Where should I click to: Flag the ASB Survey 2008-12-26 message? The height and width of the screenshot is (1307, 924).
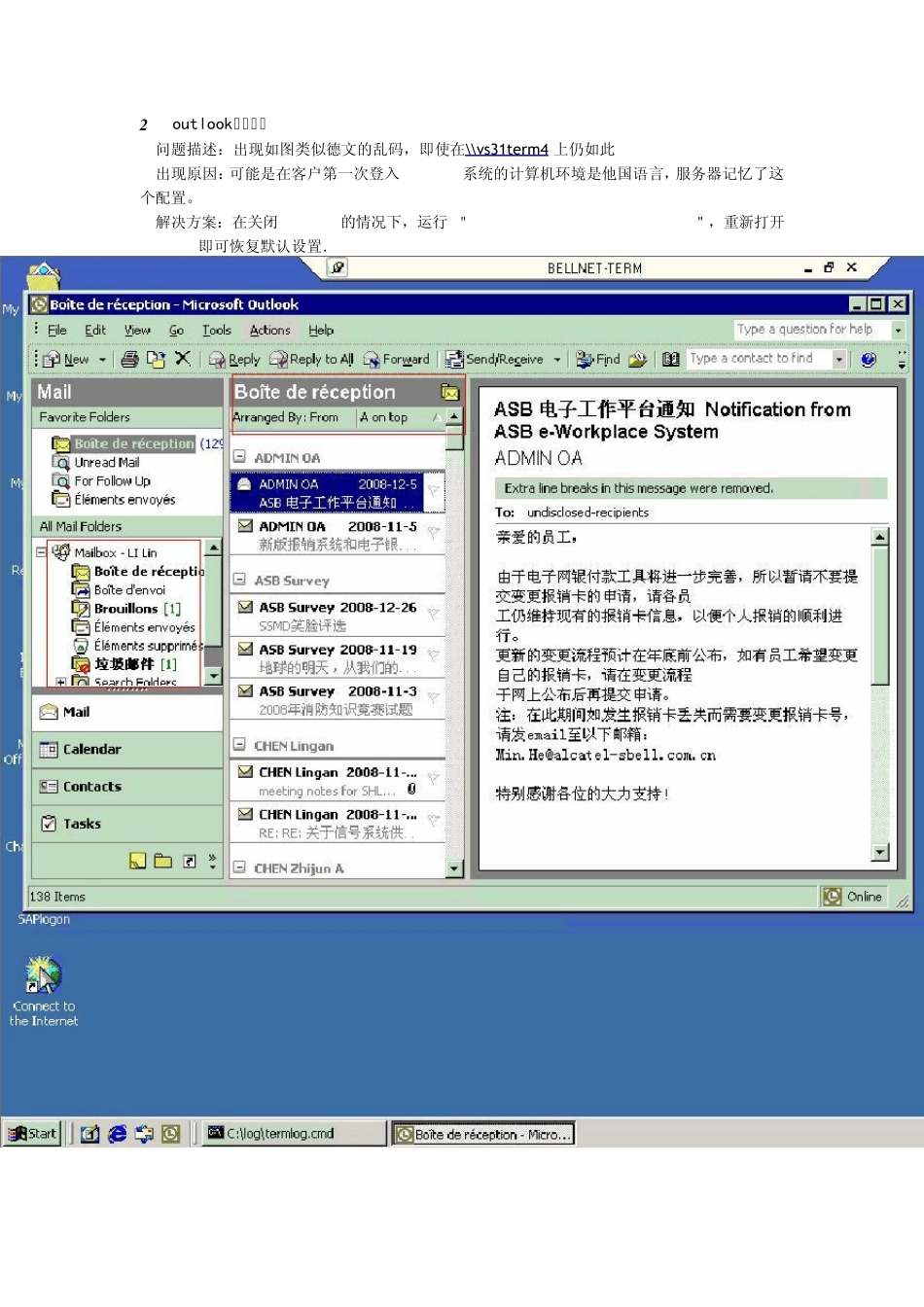434,615
